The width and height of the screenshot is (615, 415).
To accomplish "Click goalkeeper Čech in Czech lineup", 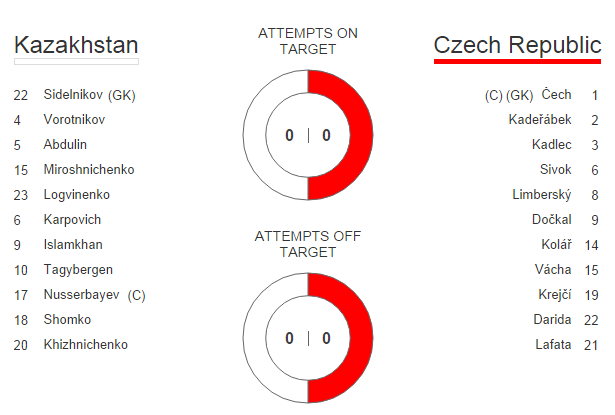I will coord(556,95).
